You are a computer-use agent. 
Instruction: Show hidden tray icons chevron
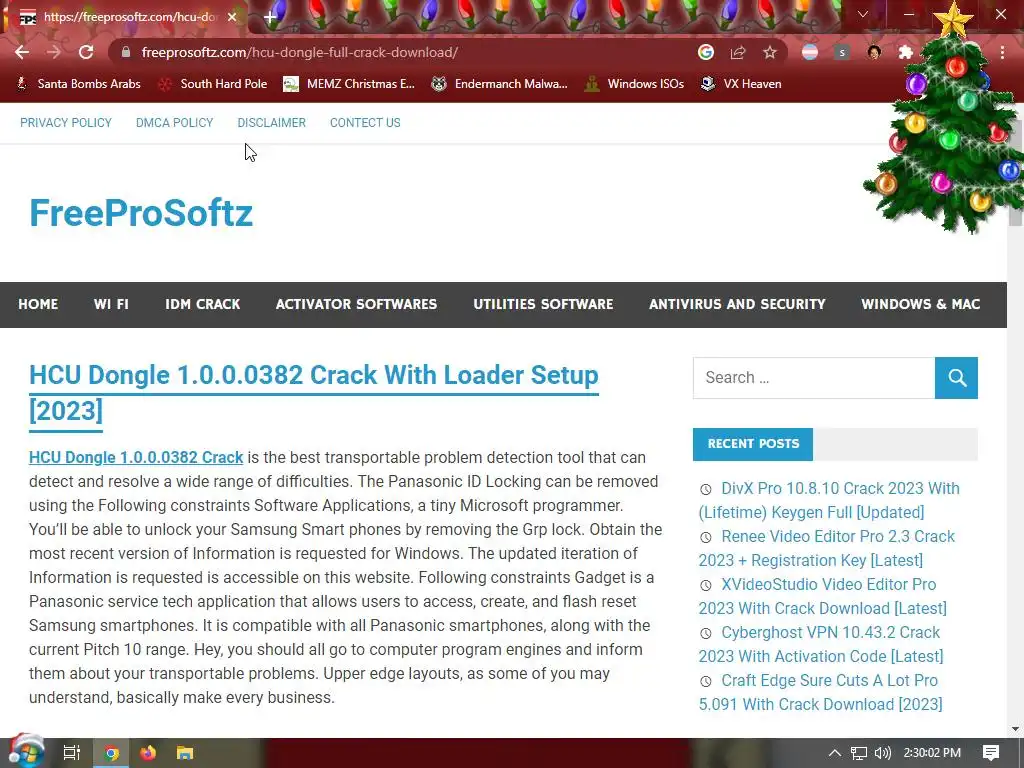tap(835, 753)
